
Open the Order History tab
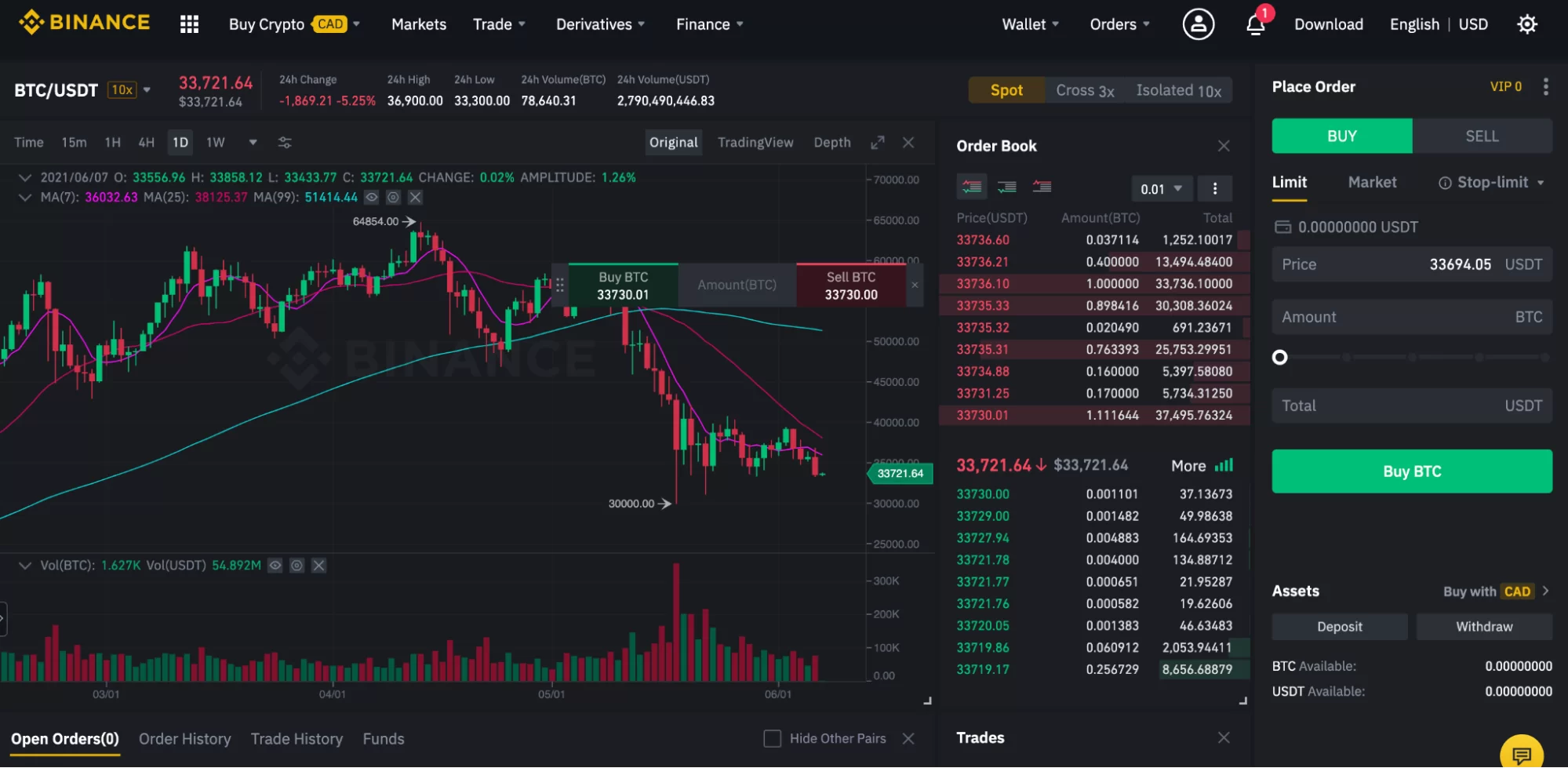click(185, 739)
